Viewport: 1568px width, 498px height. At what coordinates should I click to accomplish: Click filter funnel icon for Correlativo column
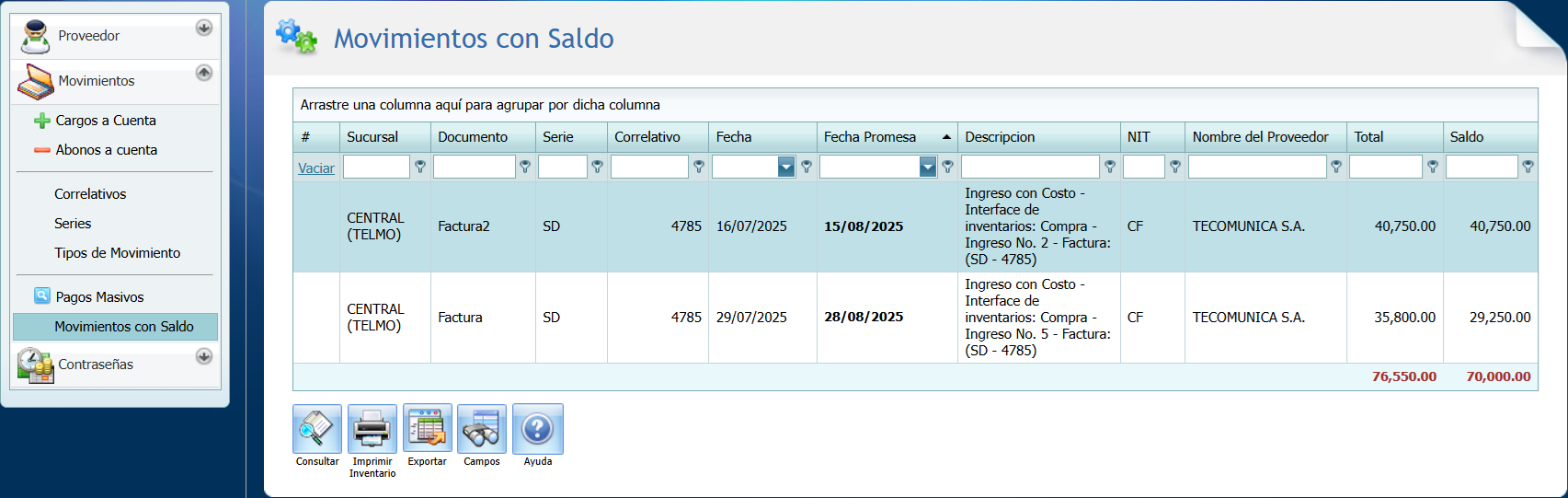click(699, 167)
